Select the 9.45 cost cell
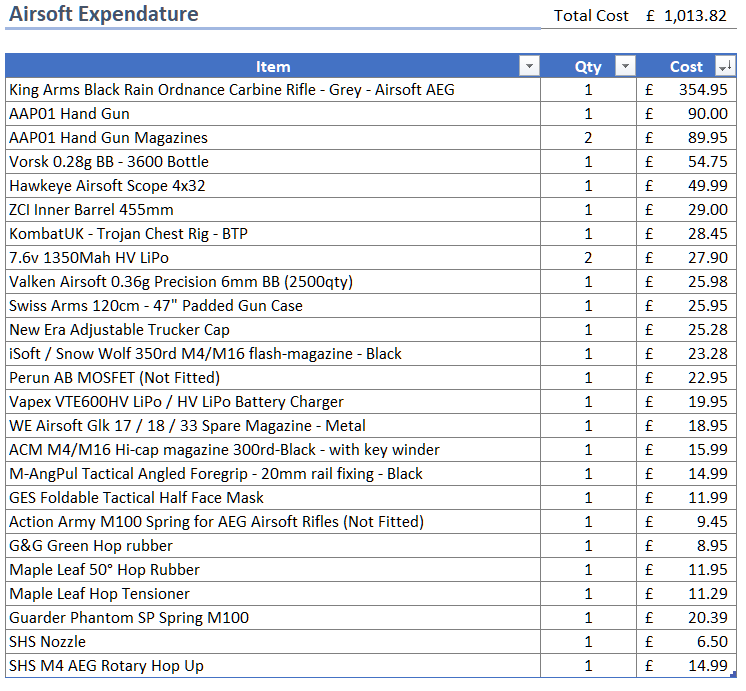Screen dimensions: 746x691 [687, 522]
